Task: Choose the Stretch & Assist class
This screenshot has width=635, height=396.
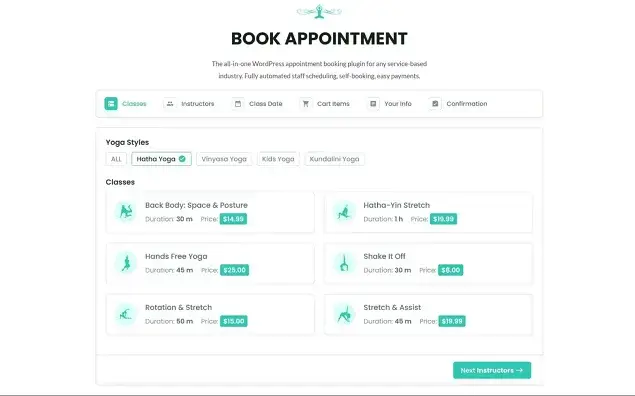Action: (x=428, y=315)
